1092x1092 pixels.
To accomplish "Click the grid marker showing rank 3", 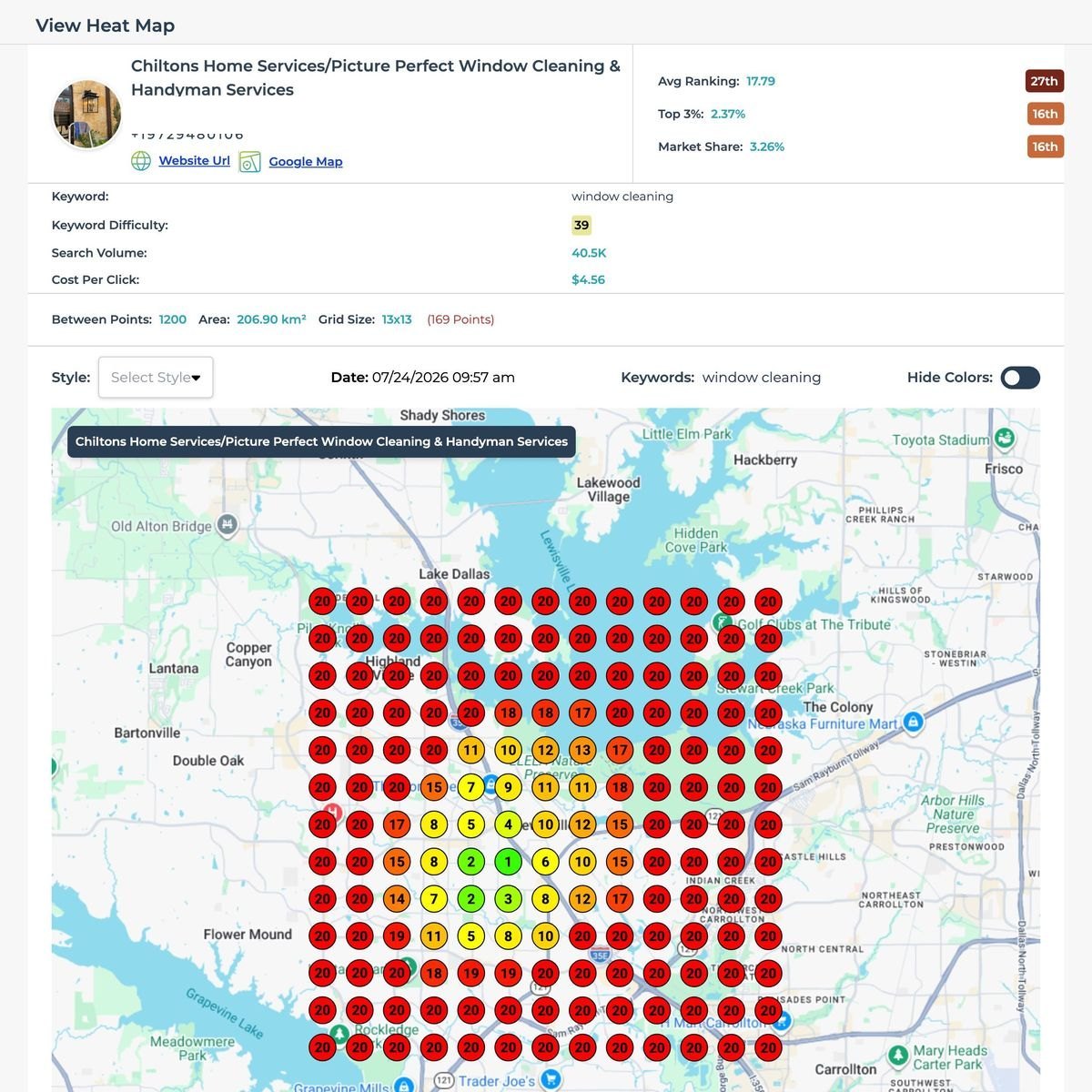I will (508, 899).
